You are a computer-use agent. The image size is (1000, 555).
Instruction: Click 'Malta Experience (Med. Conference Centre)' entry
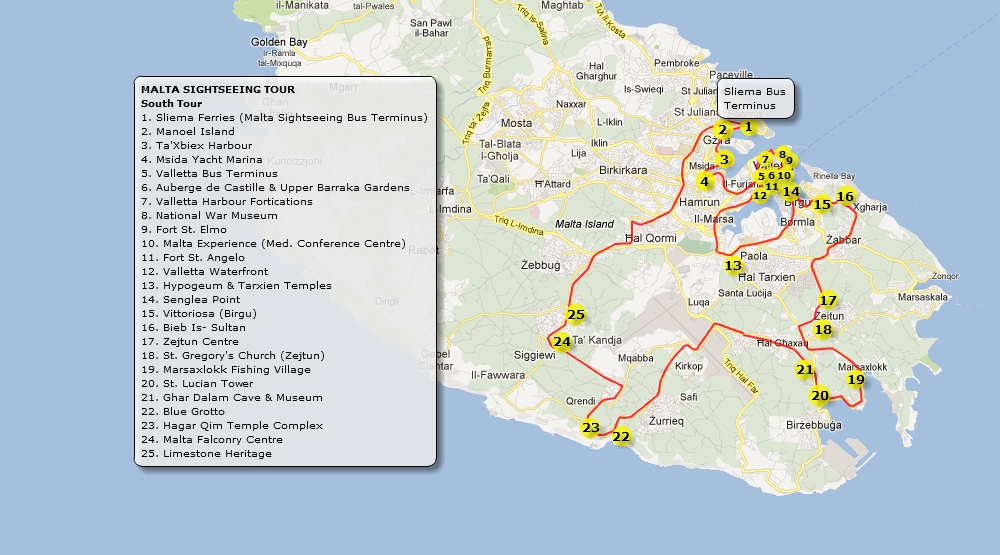tap(274, 244)
